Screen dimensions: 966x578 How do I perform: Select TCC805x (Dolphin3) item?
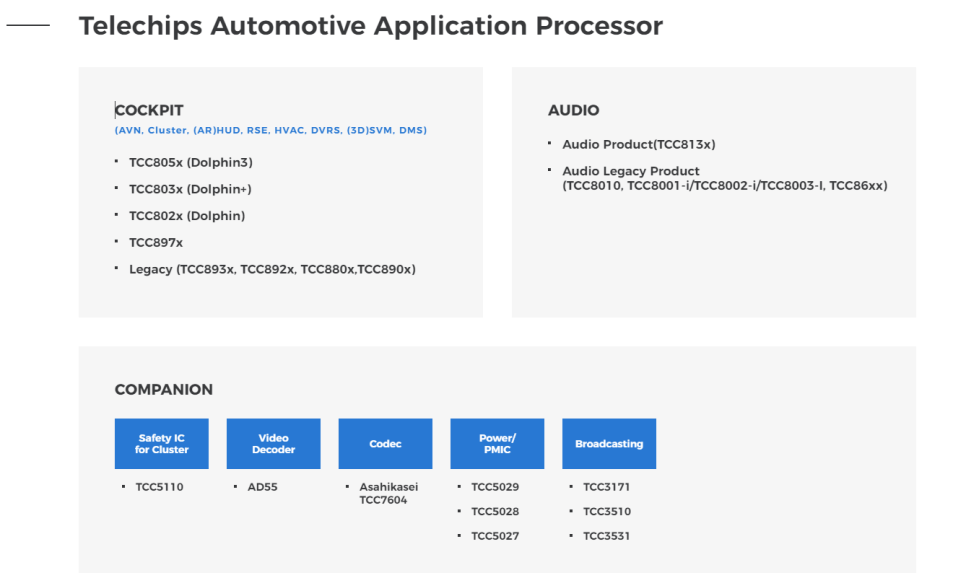tap(191, 163)
